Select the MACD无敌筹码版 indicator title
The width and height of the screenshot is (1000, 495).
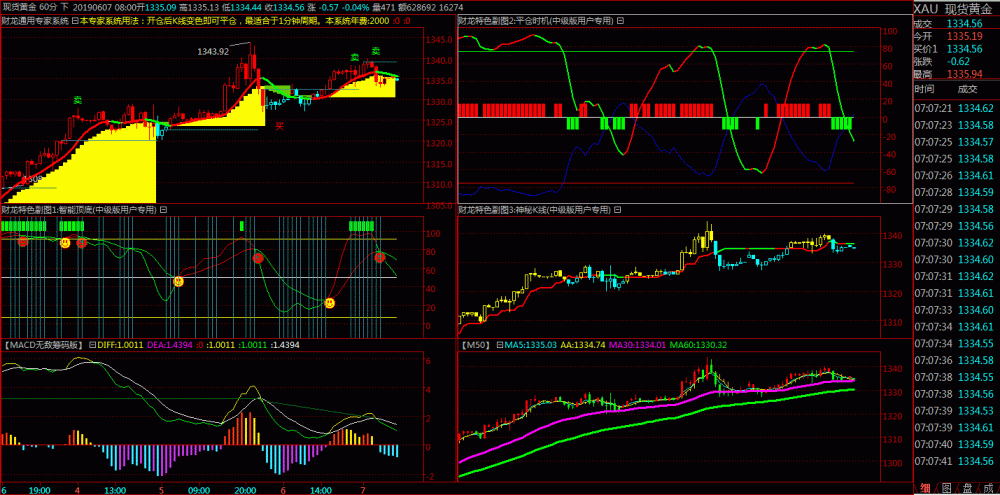pos(43,344)
